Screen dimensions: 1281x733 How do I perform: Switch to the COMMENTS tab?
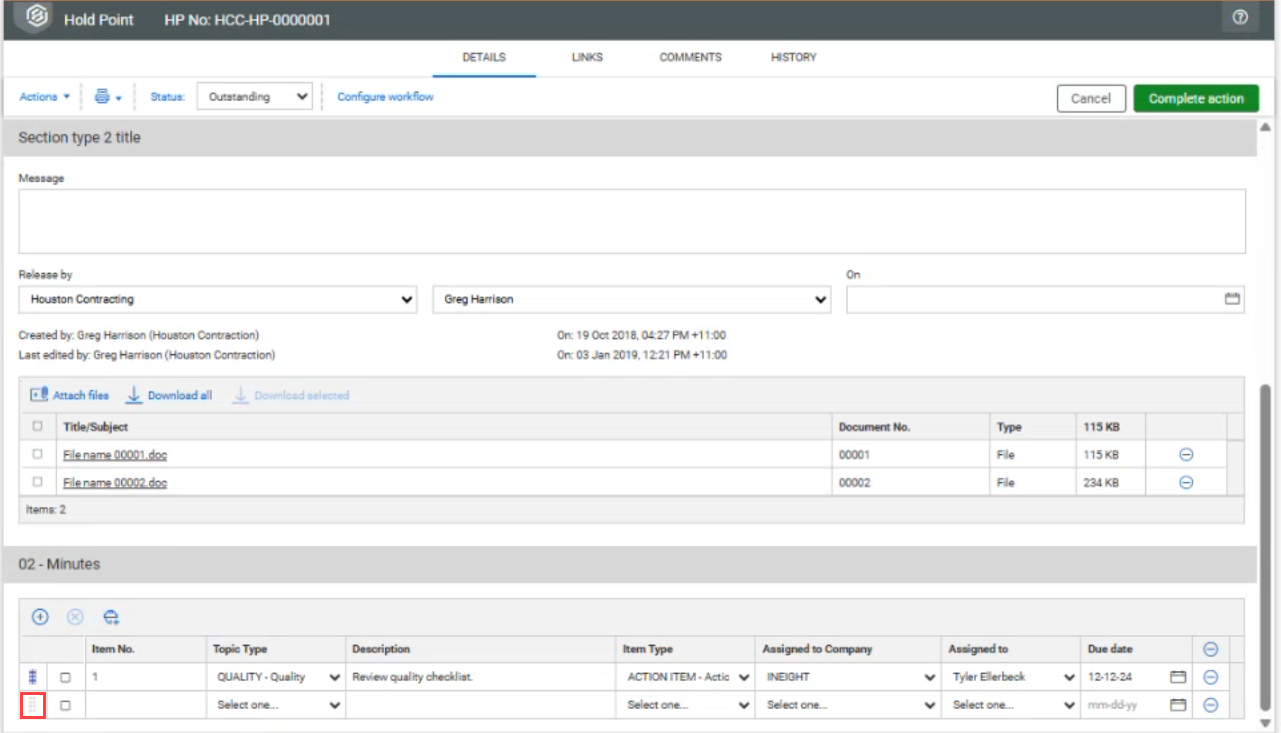[690, 57]
